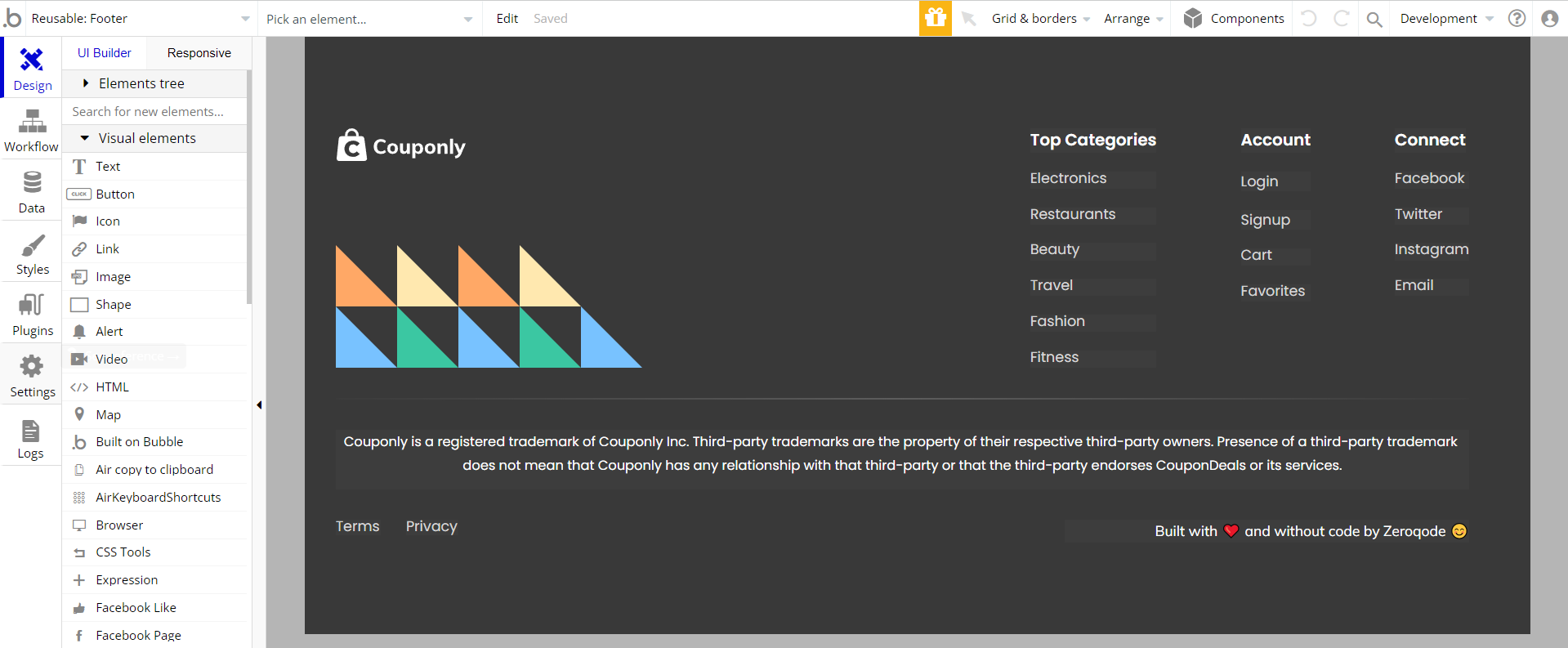The height and width of the screenshot is (648, 1568).
Task: Open the user account icon
Action: (1550, 18)
